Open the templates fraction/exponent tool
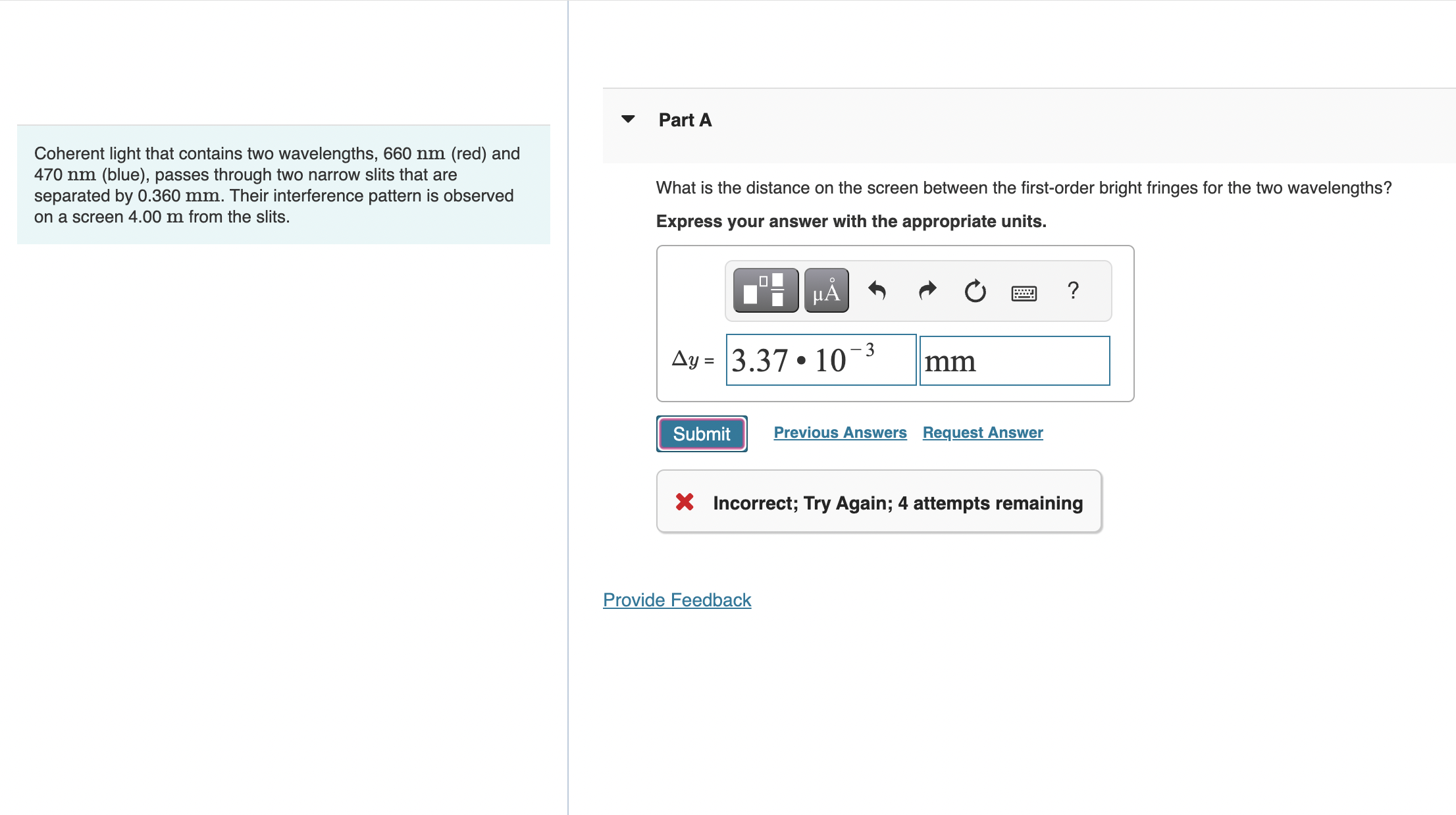 click(x=765, y=290)
